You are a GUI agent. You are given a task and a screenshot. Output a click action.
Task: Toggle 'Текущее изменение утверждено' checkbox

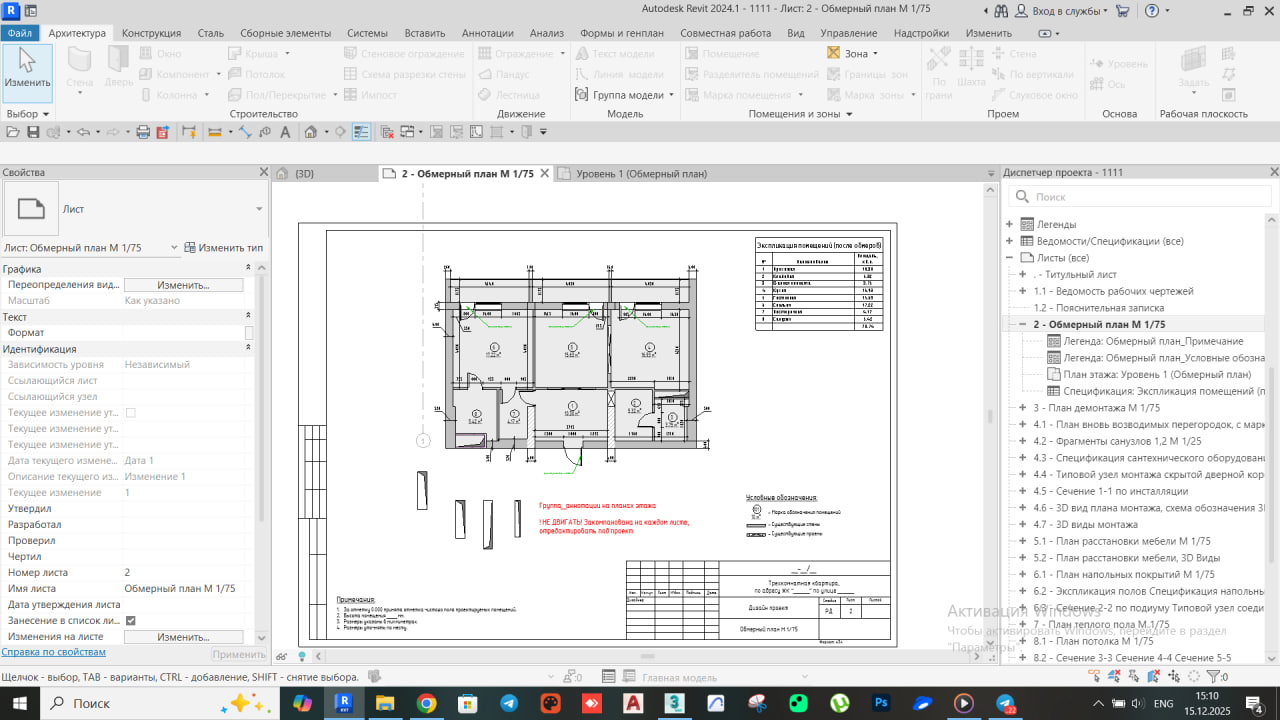[130, 413]
